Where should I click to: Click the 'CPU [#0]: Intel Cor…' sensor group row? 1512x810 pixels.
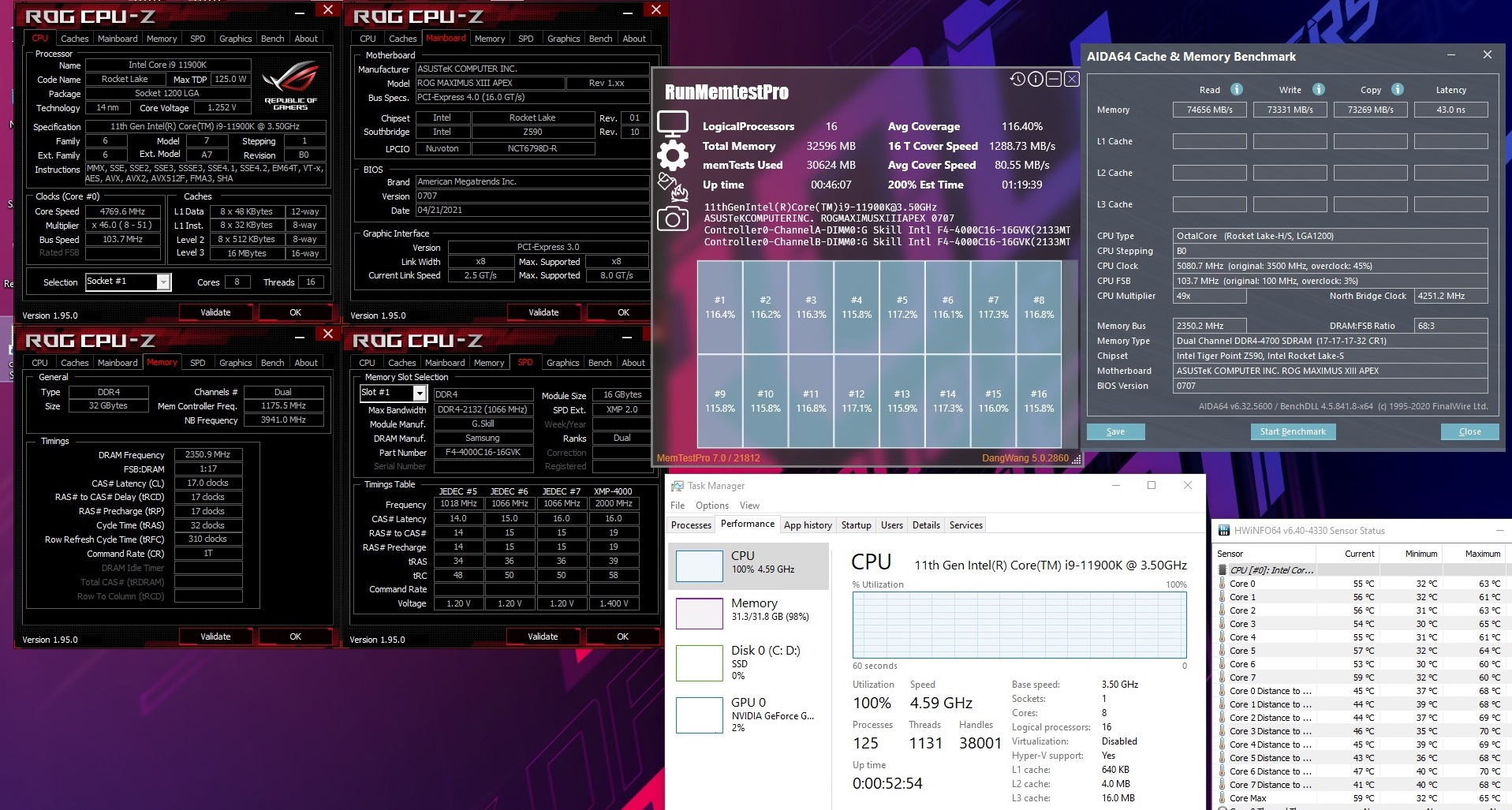pos(1361,569)
